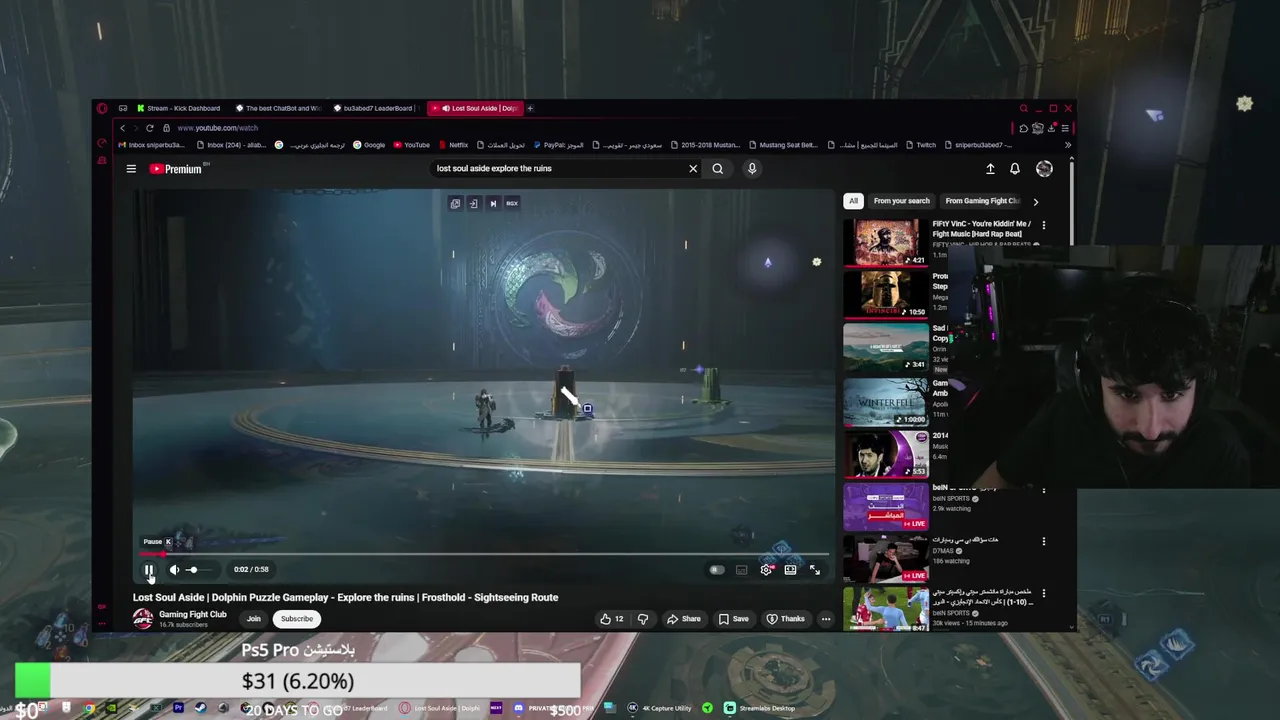Select the 'All' filter chip
1280x720 pixels.
pyautogui.click(x=853, y=201)
